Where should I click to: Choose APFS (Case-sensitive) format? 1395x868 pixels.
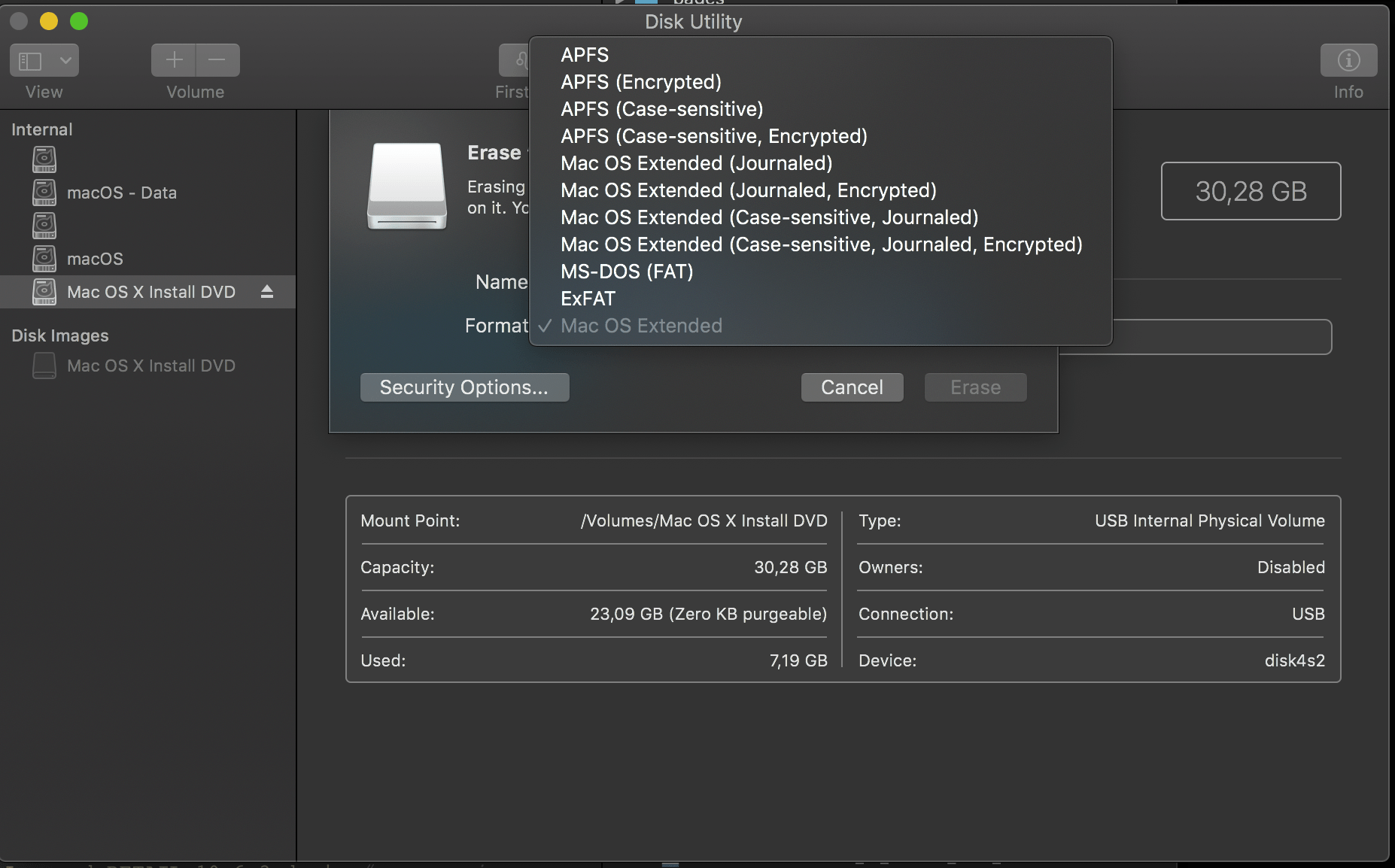[820, 109]
